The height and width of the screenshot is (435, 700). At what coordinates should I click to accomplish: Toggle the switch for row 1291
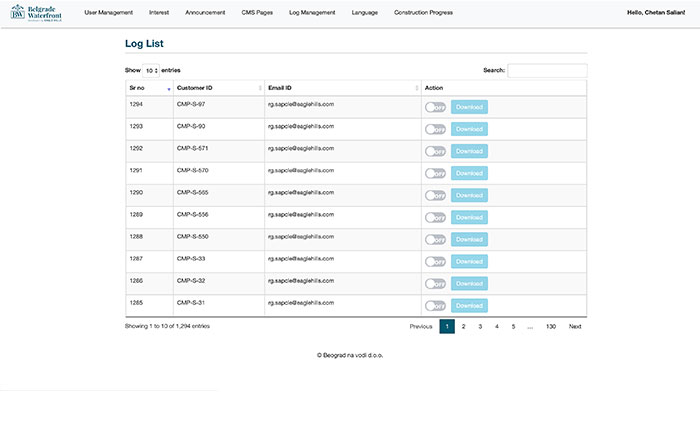(435, 173)
